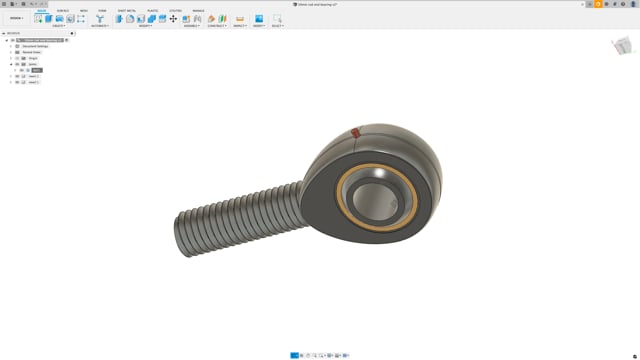
Task: Open Viewports options in navigation bar
Action: (345, 356)
